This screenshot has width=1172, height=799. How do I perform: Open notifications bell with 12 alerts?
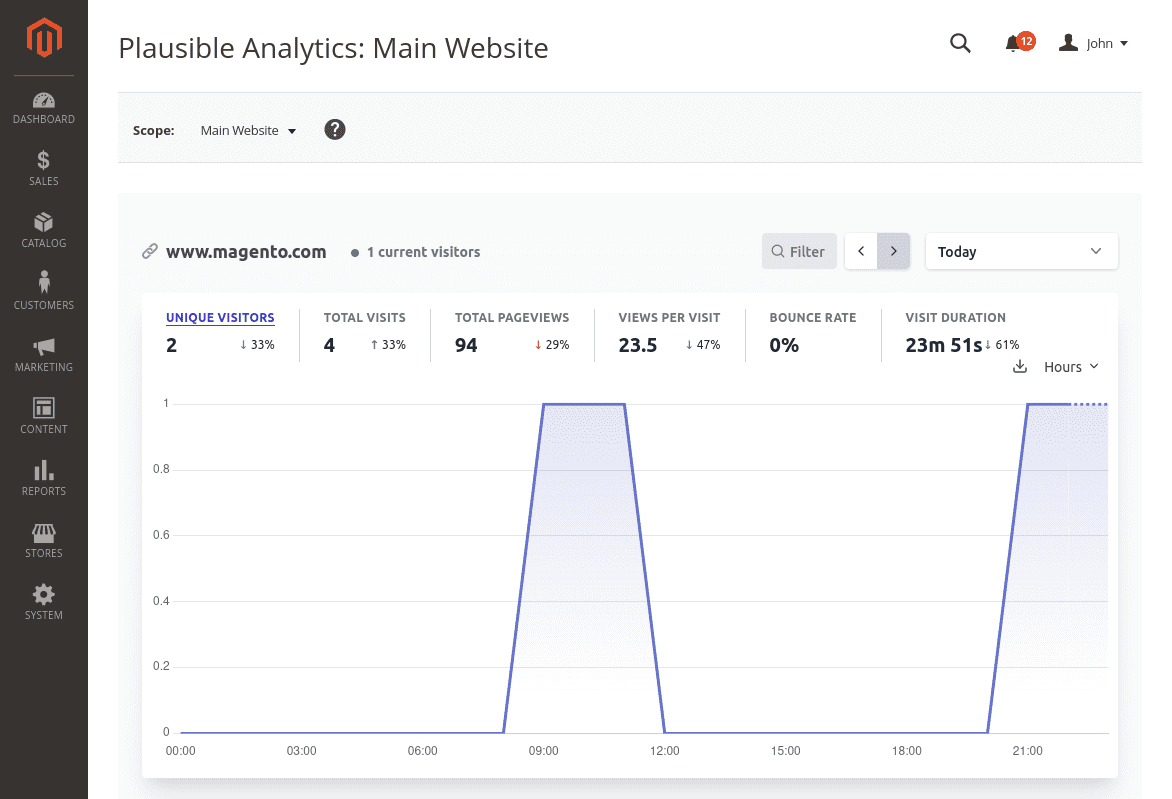click(x=1019, y=43)
